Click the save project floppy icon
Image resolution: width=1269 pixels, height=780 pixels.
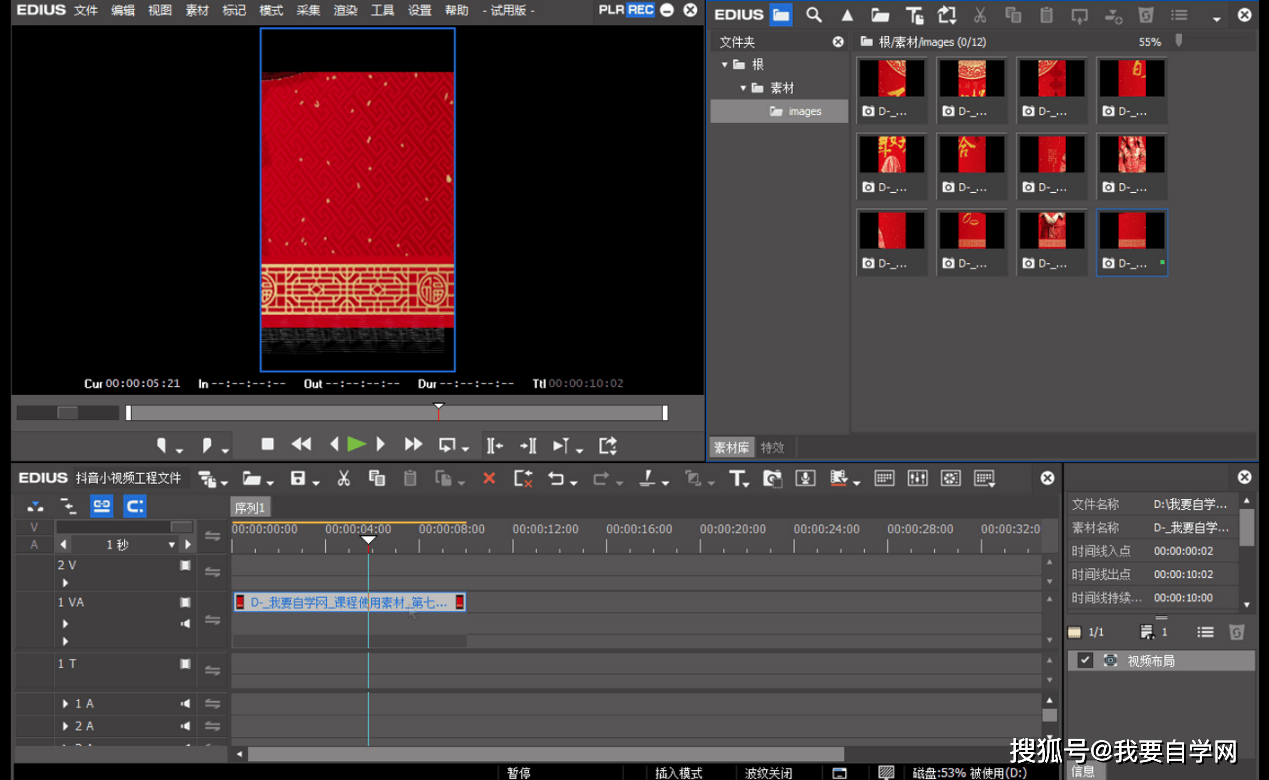pos(297,479)
